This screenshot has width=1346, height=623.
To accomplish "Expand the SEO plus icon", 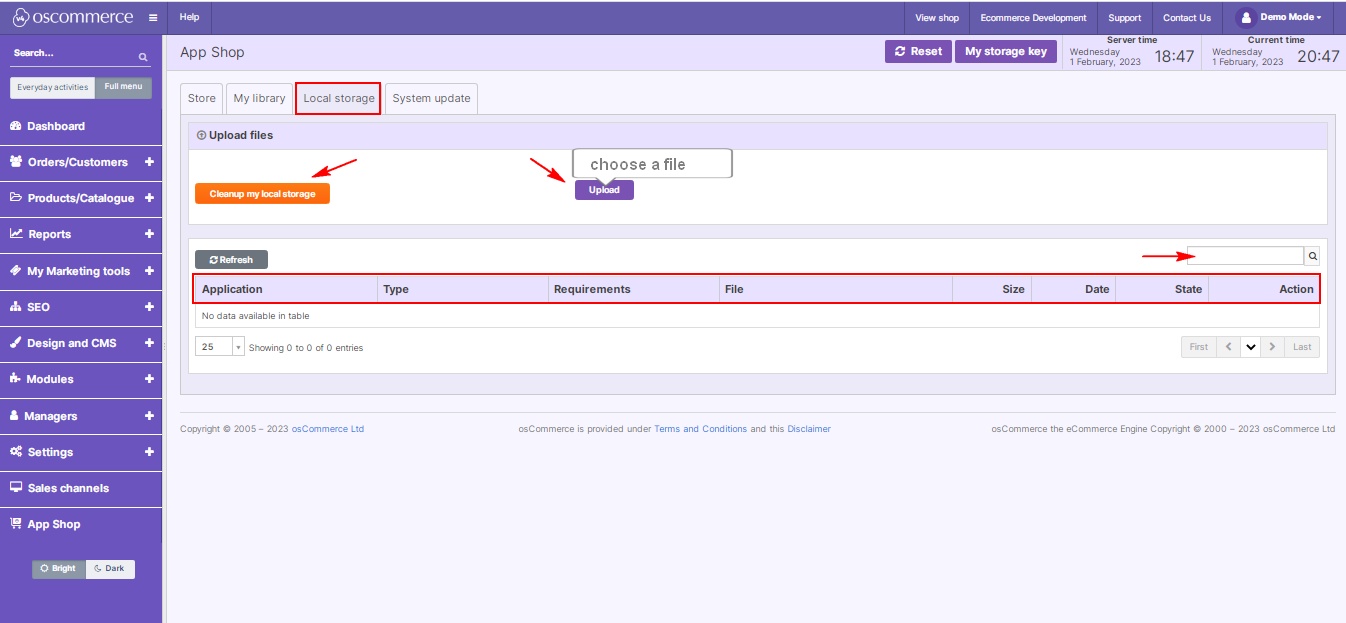I will [149, 307].
